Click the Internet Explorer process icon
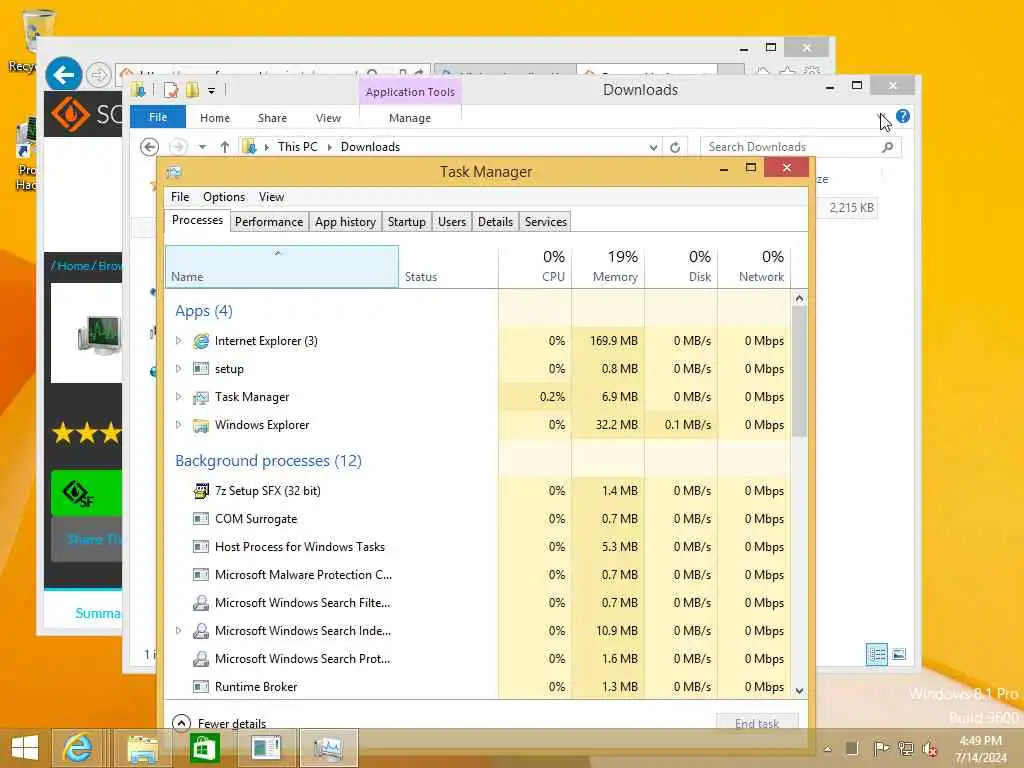Viewport: 1024px width, 768px height. 200,341
